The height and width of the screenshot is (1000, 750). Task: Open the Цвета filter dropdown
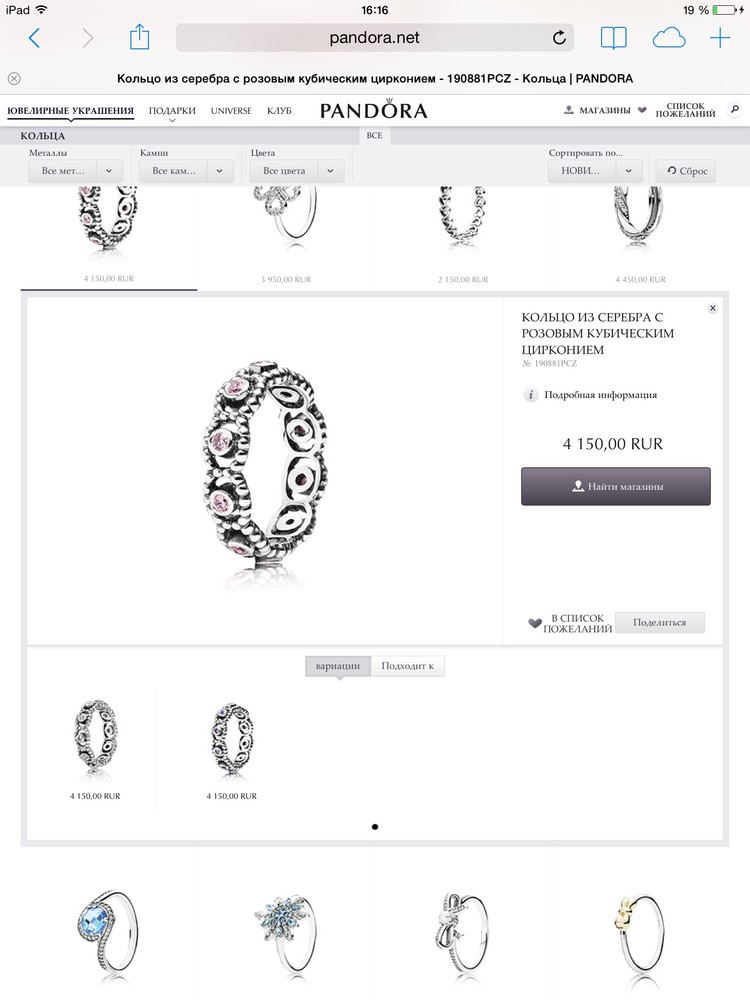(x=297, y=171)
